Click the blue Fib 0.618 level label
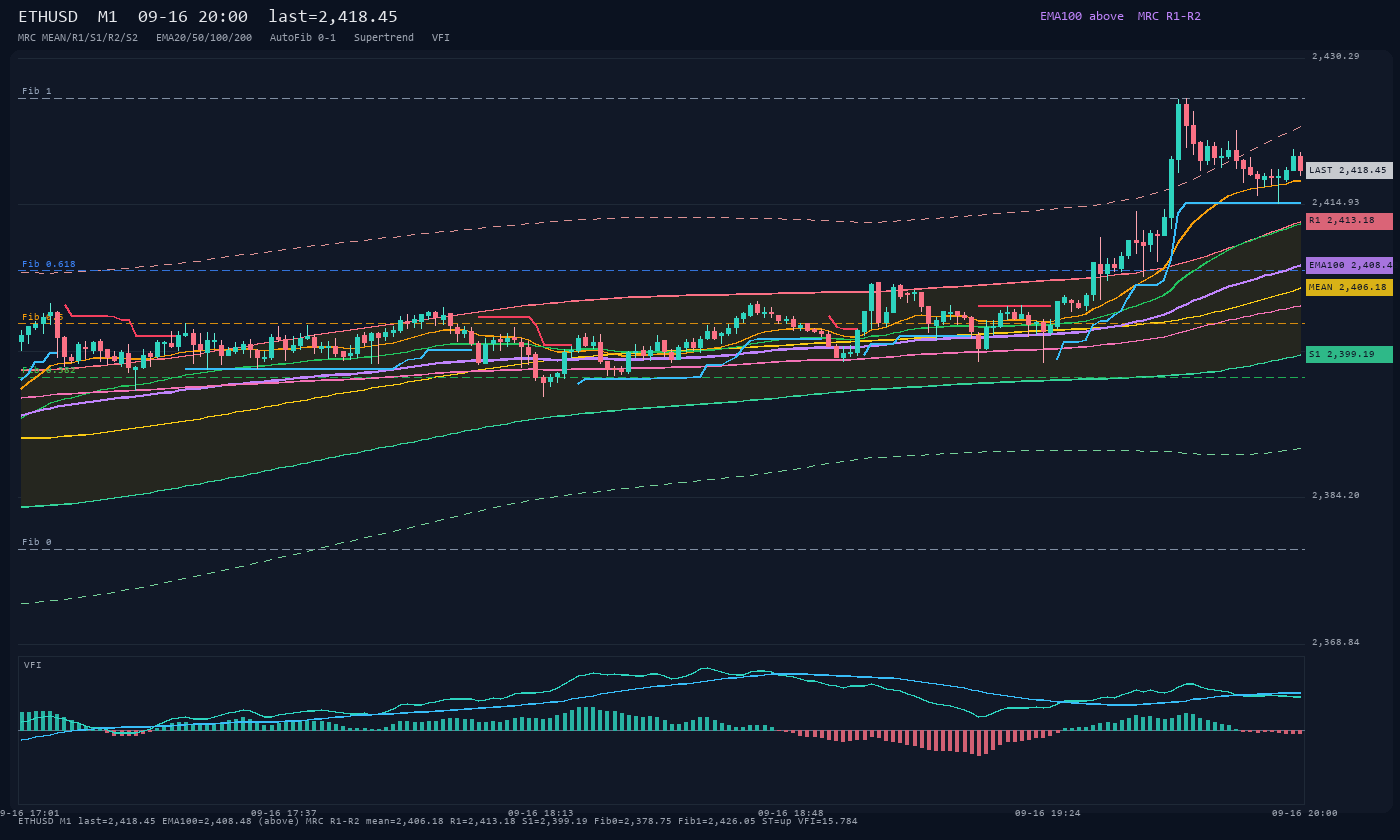The height and width of the screenshot is (840, 1400). click(49, 264)
